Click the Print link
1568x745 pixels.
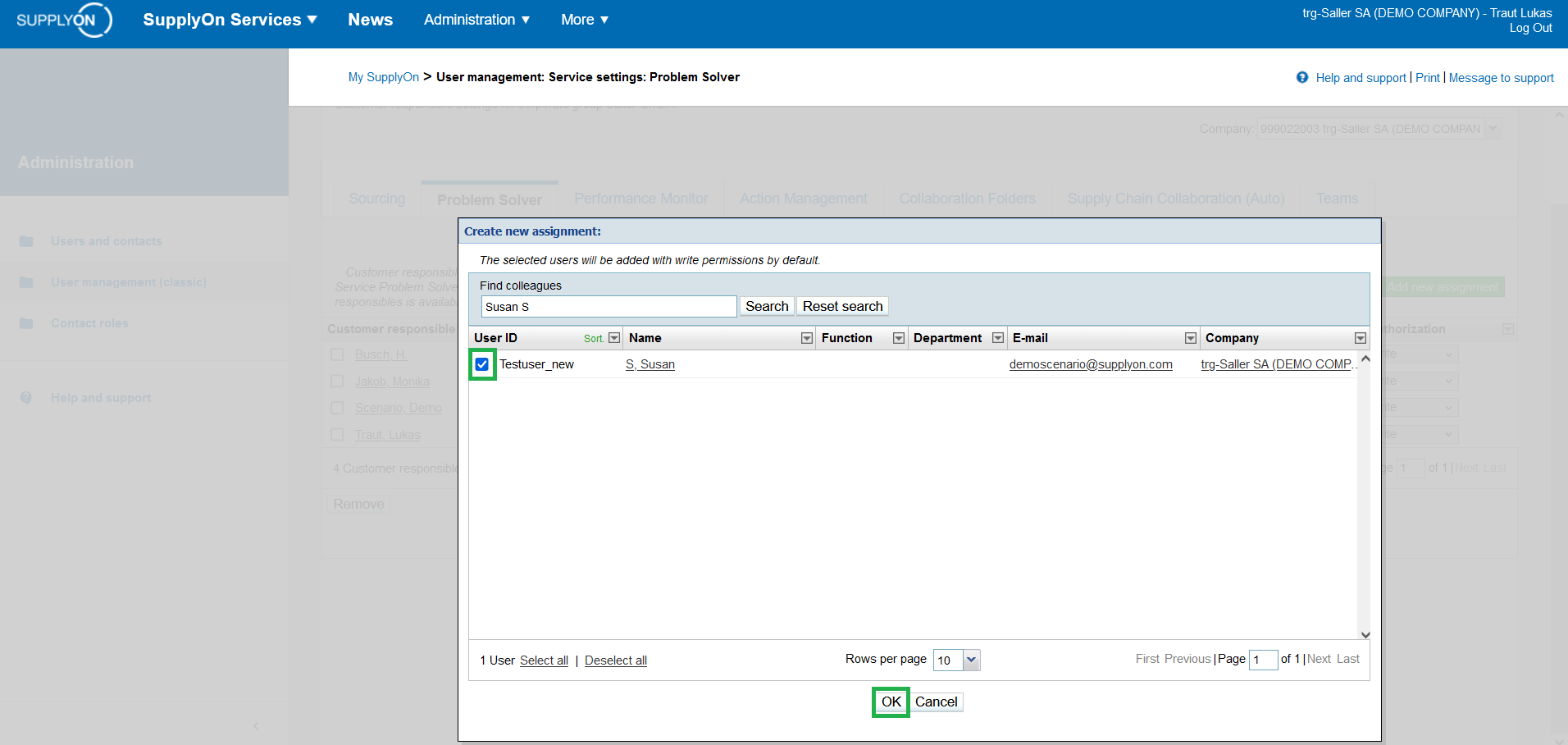[x=1428, y=77]
